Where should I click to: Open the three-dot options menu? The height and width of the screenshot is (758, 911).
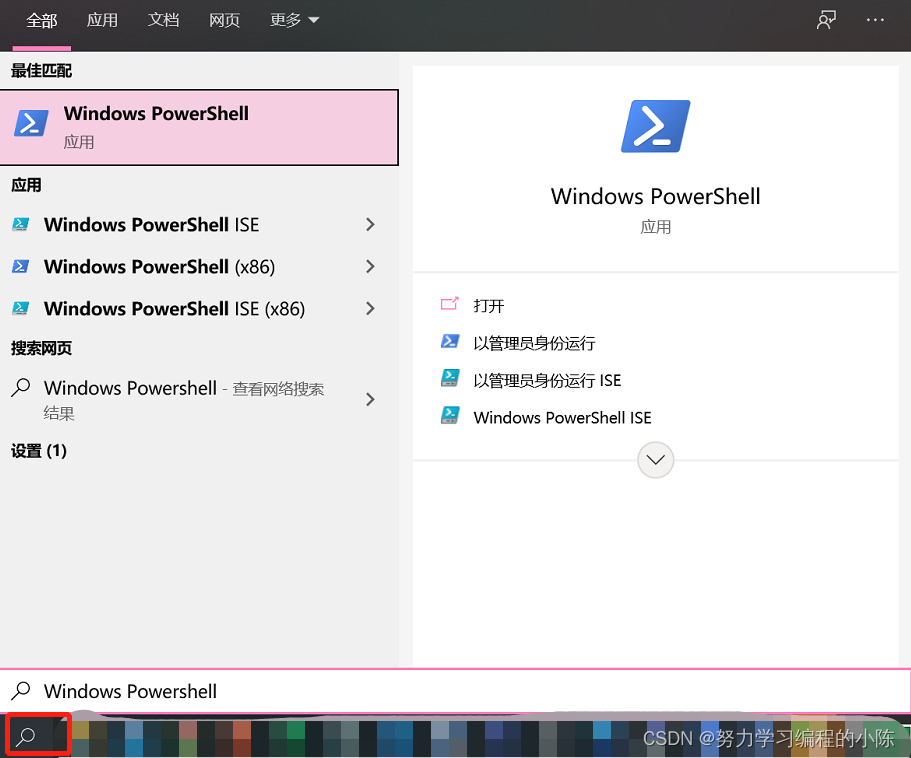point(875,20)
